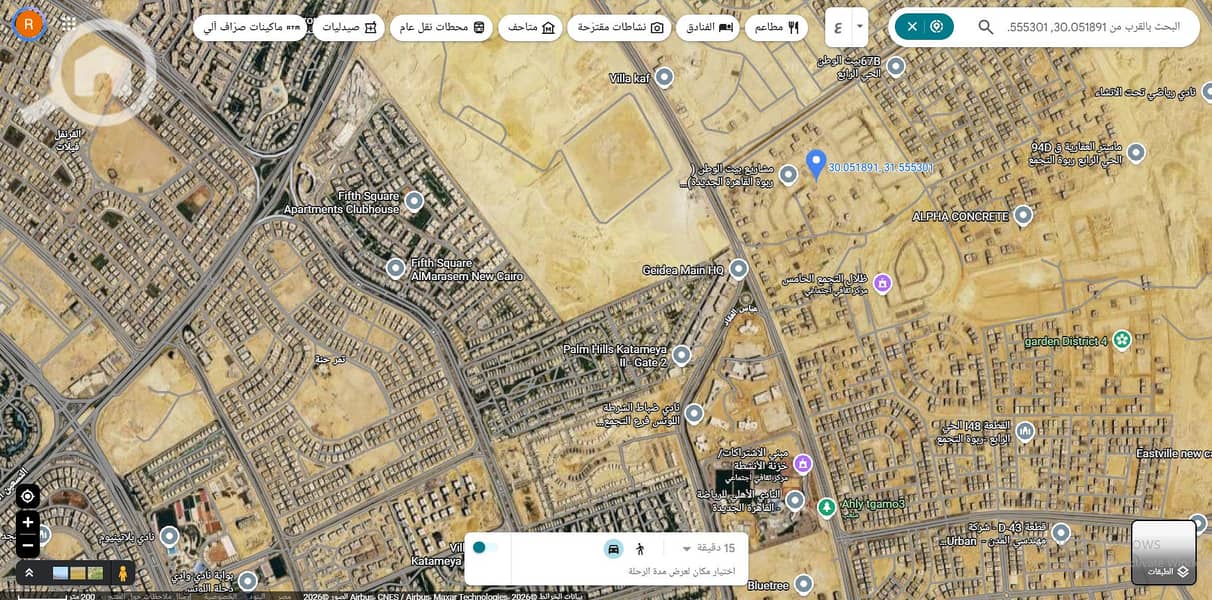
Task: Click into the coordinates search field
Action: pyautogui.click(x=1094, y=27)
